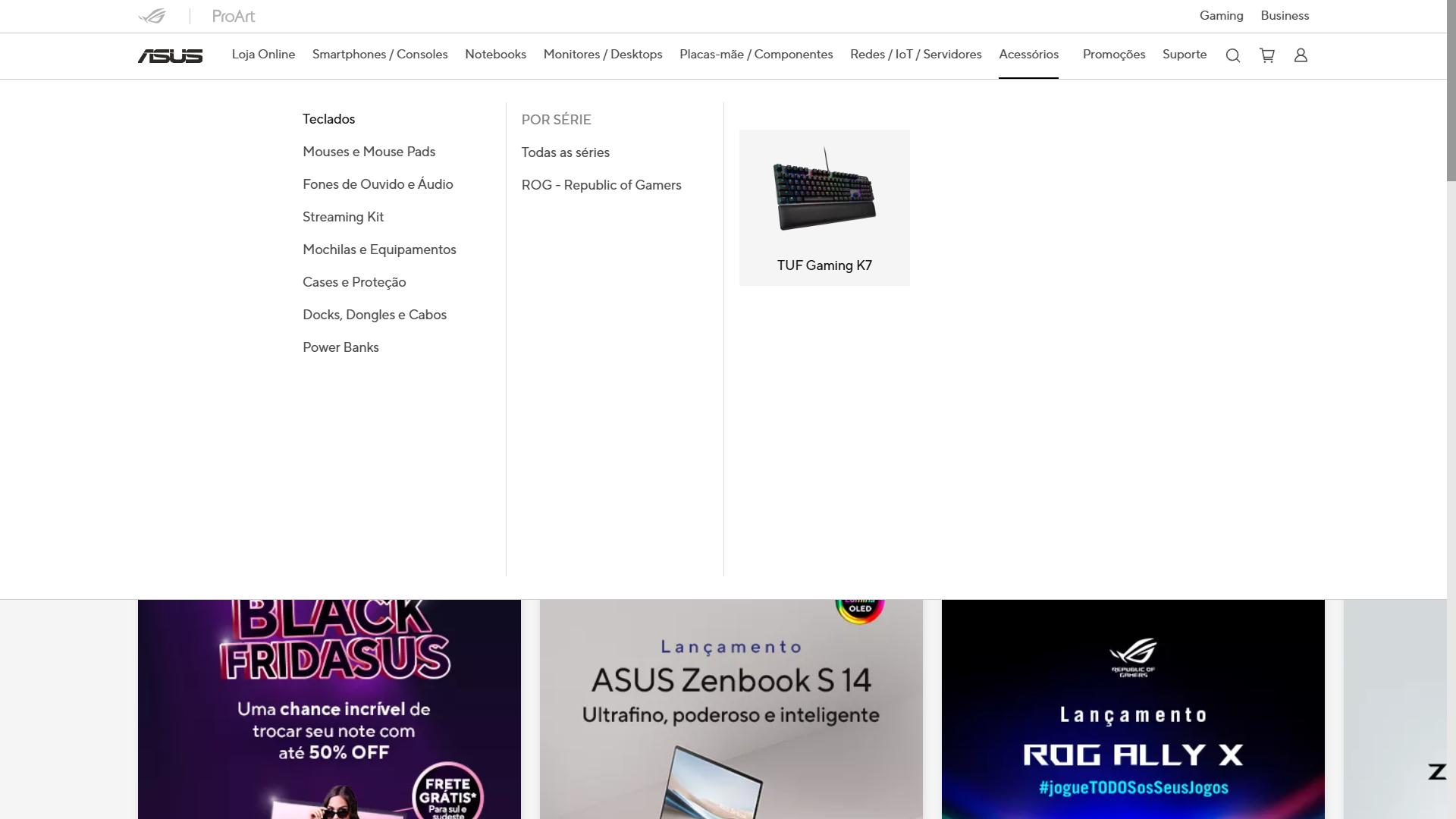The image size is (1456, 819).
Task: Open Todas as séries link
Action: (x=565, y=152)
